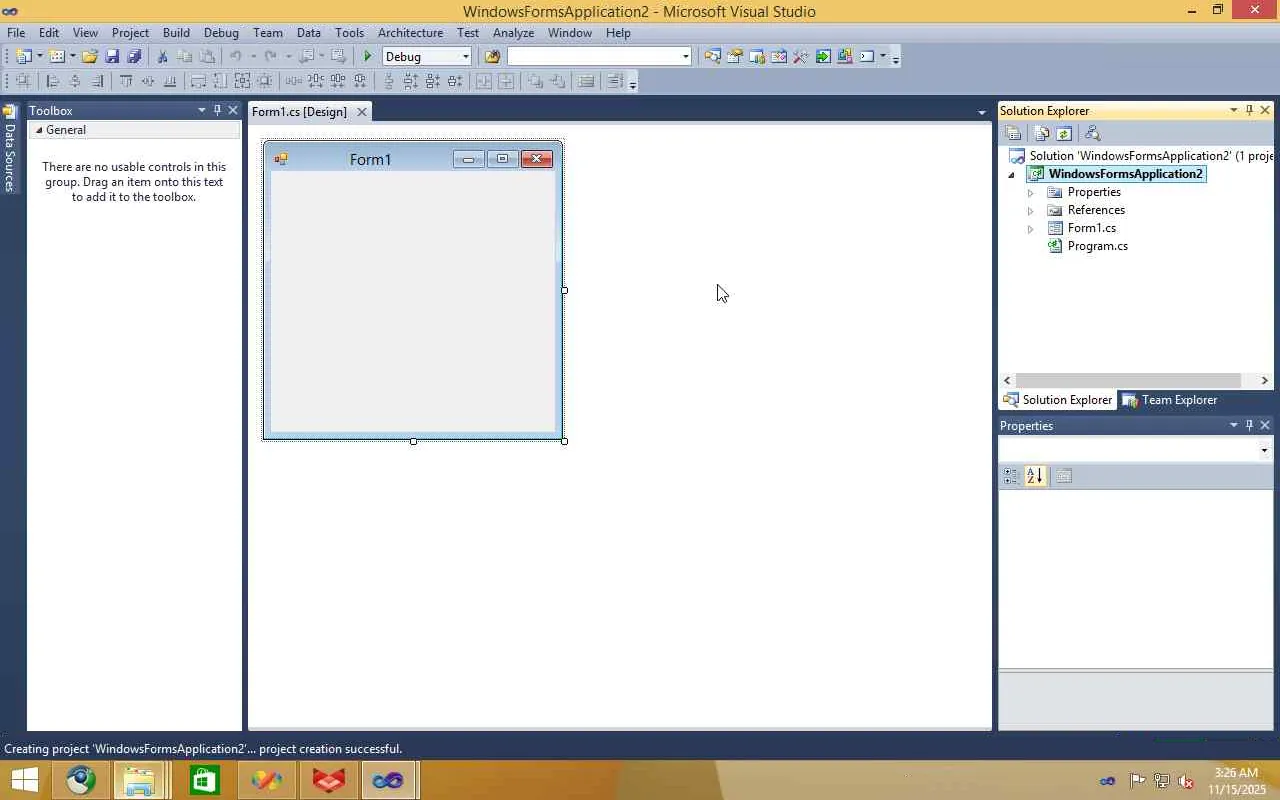Open the Tools menu
This screenshot has height=800, width=1280.
[349, 33]
